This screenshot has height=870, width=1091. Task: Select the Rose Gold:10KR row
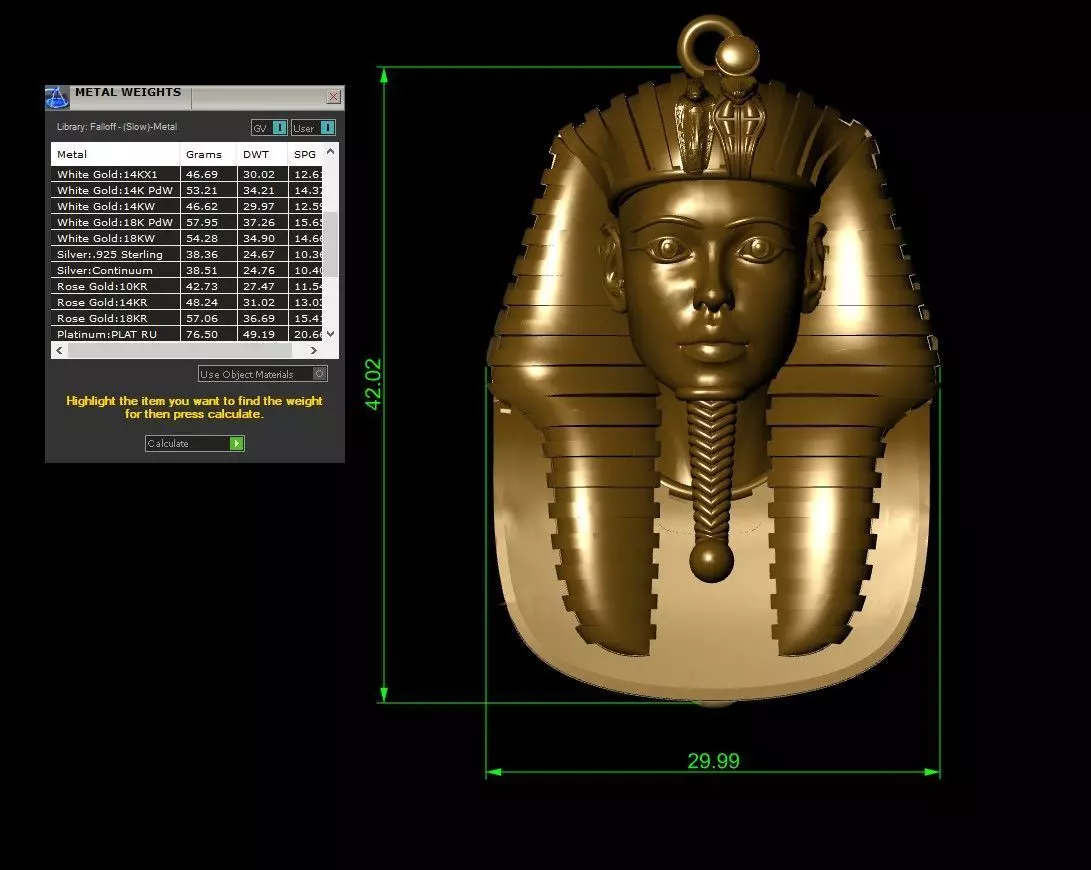[x=187, y=286]
